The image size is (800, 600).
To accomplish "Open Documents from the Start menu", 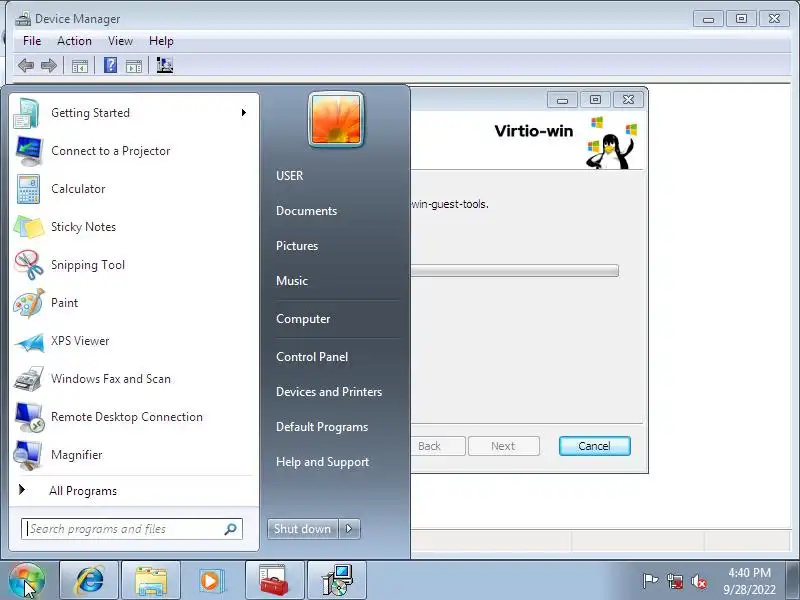I will 306,211.
